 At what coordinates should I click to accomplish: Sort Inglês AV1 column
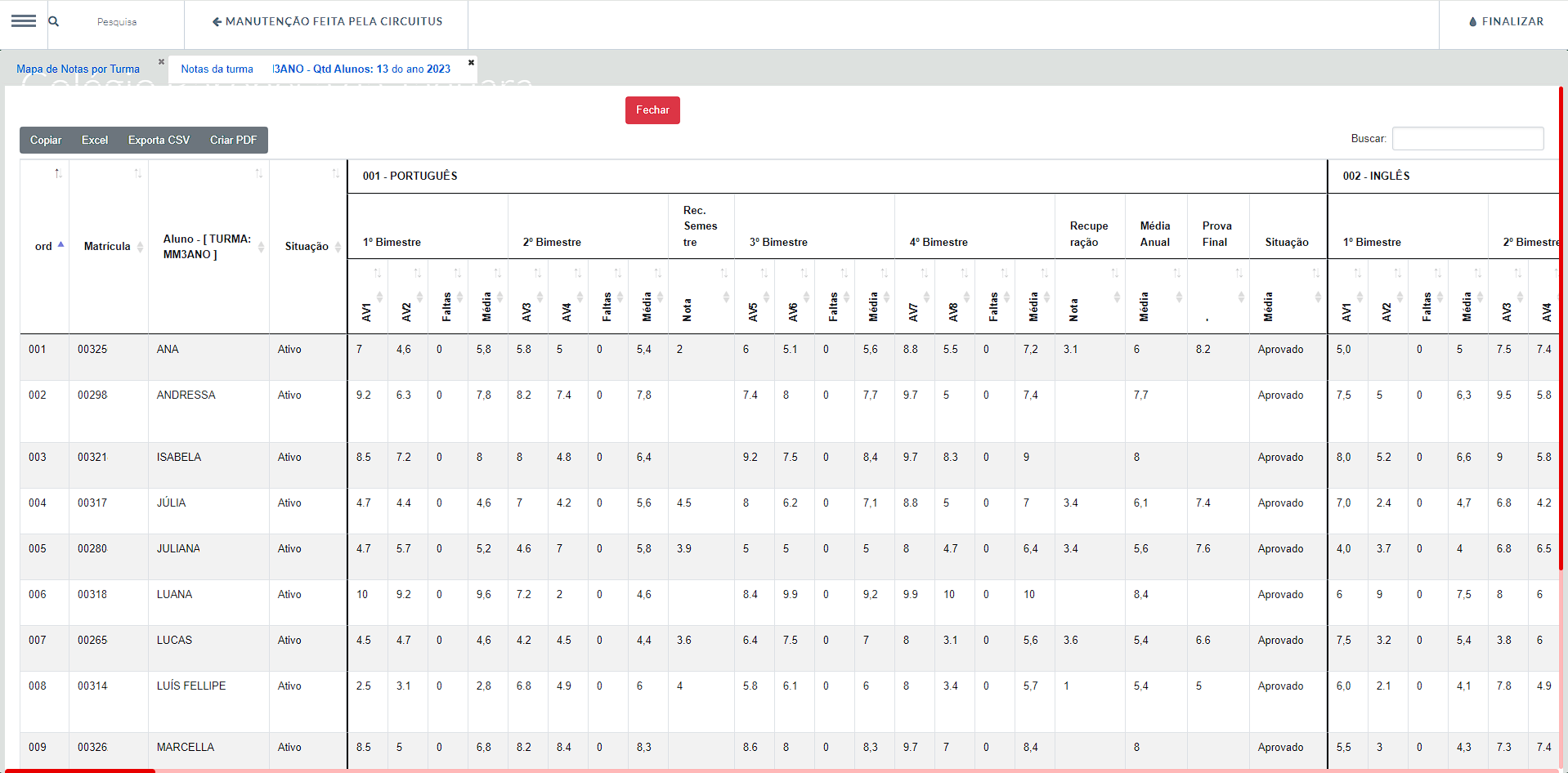pos(1348,297)
